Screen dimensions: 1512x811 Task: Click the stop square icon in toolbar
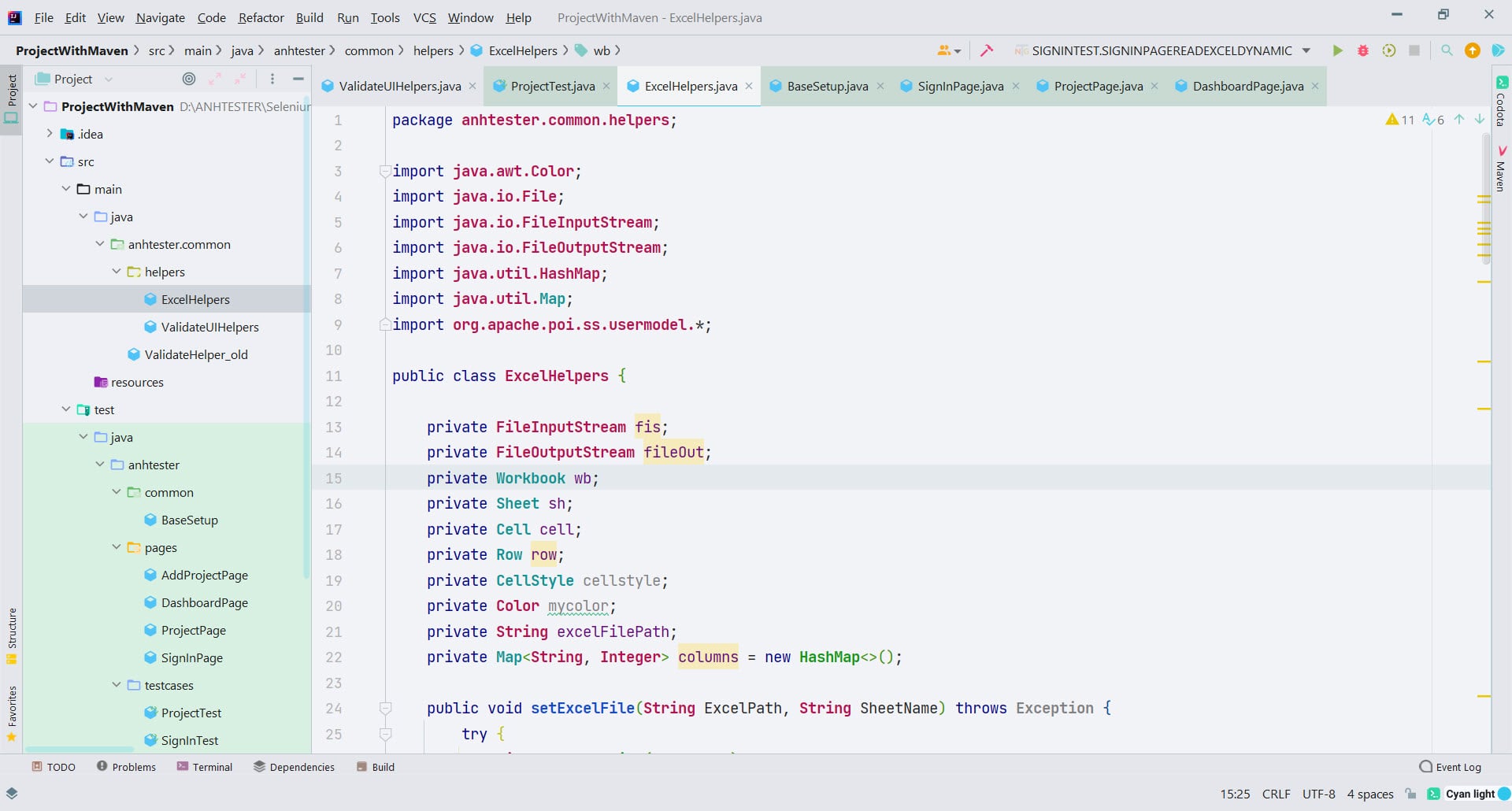pyautogui.click(x=1414, y=50)
